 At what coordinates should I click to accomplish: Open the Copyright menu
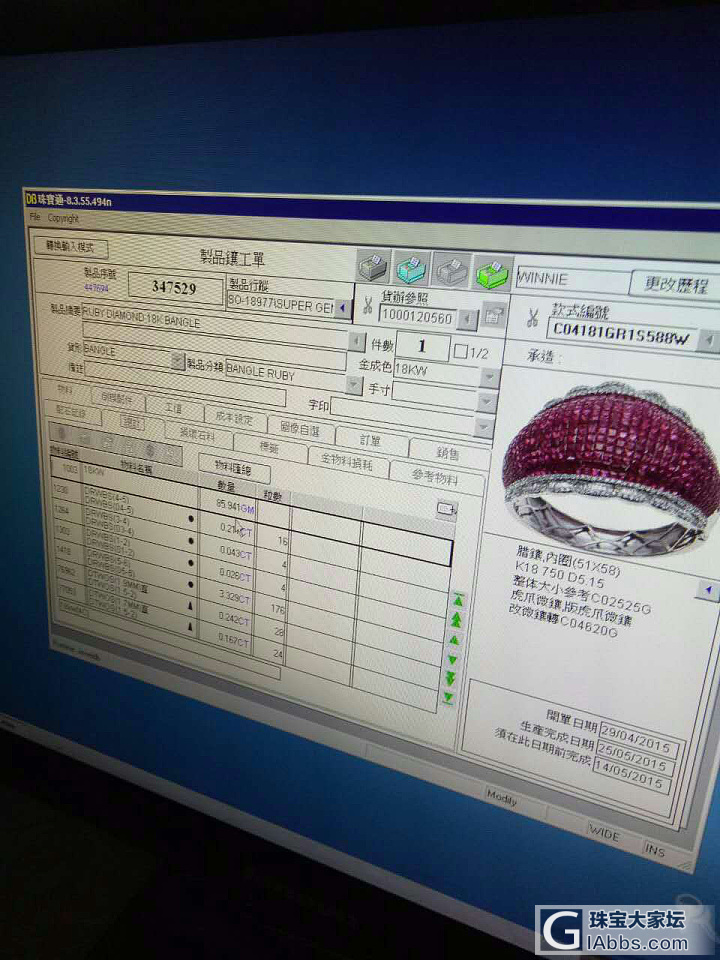63,218
